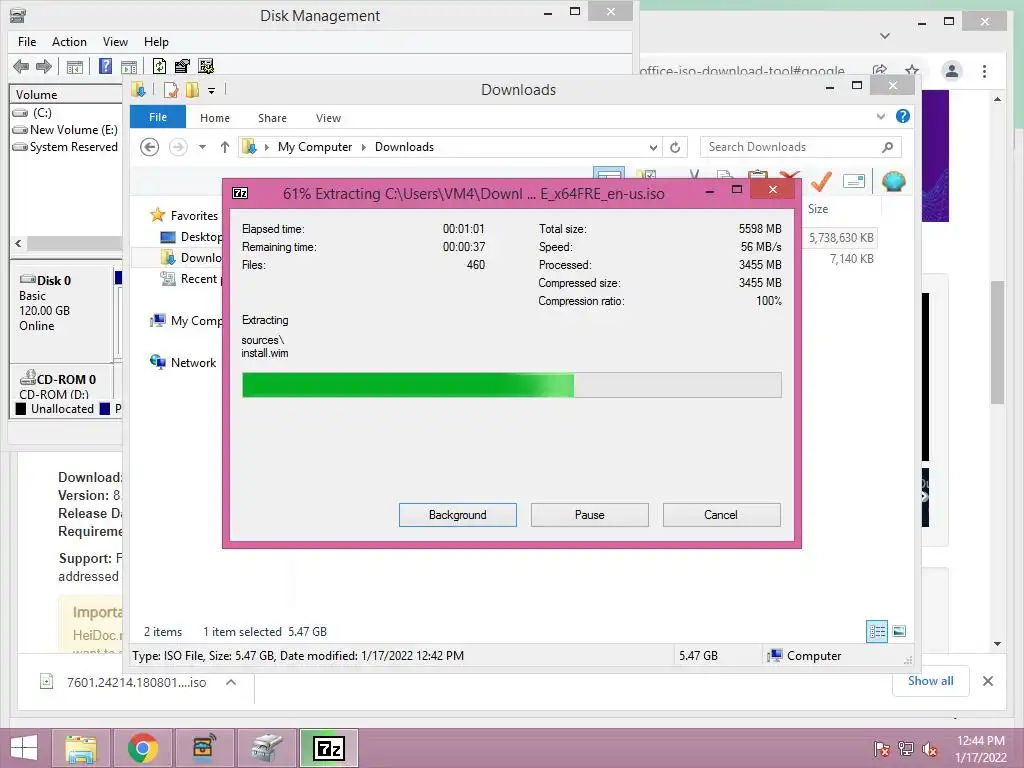Open download item options chevron in Chrome
This screenshot has width=1024, height=768.
pos(231,682)
